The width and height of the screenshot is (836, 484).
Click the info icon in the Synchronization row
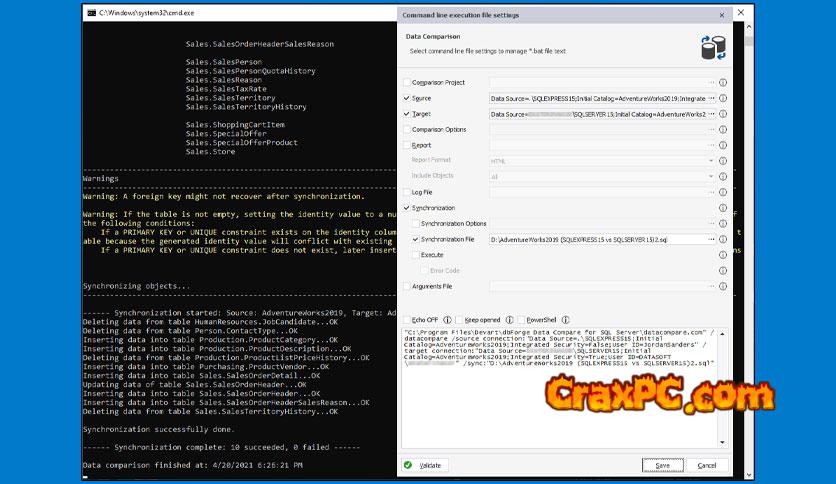[723, 207]
